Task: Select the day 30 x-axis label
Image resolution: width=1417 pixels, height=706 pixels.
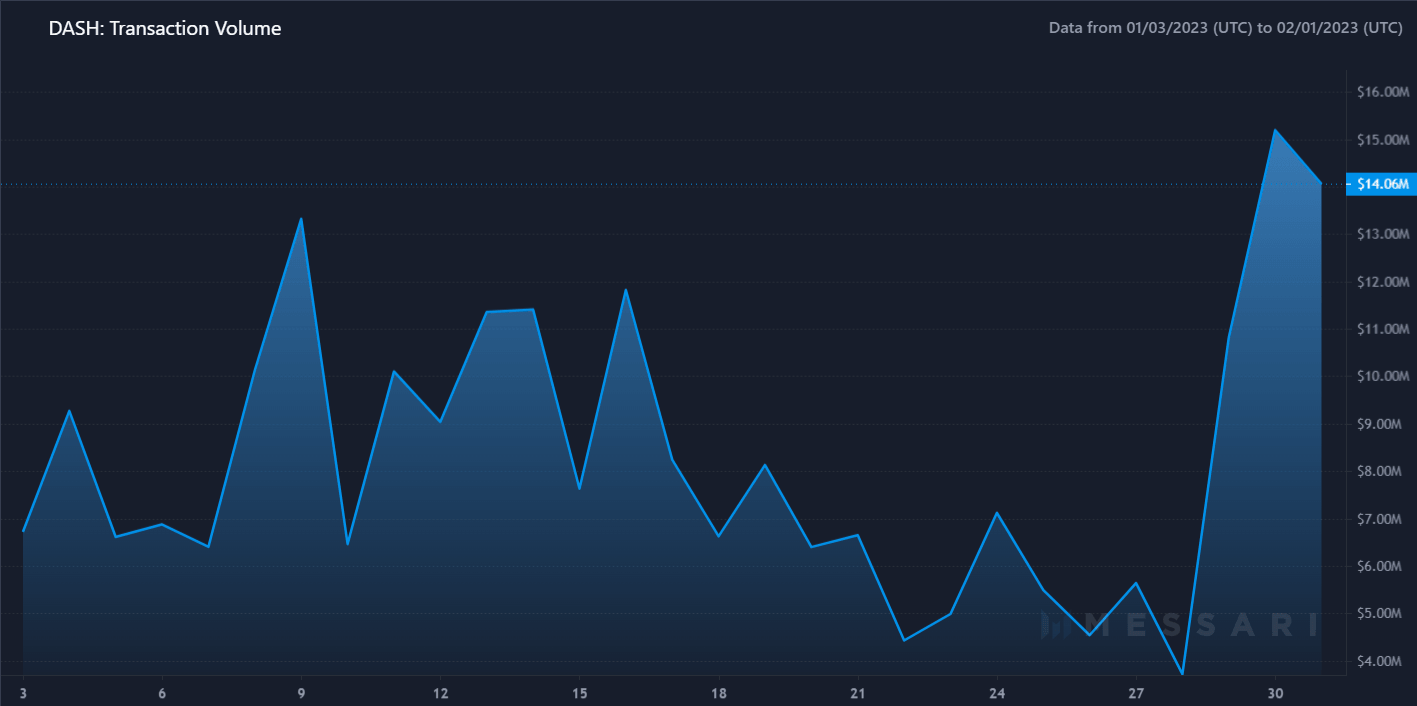Action: (x=1276, y=691)
